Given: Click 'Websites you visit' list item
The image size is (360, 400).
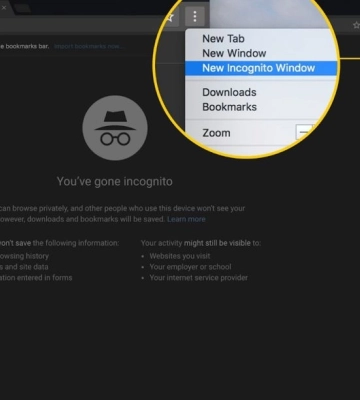Looking at the screenshot, I should click(180, 256).
